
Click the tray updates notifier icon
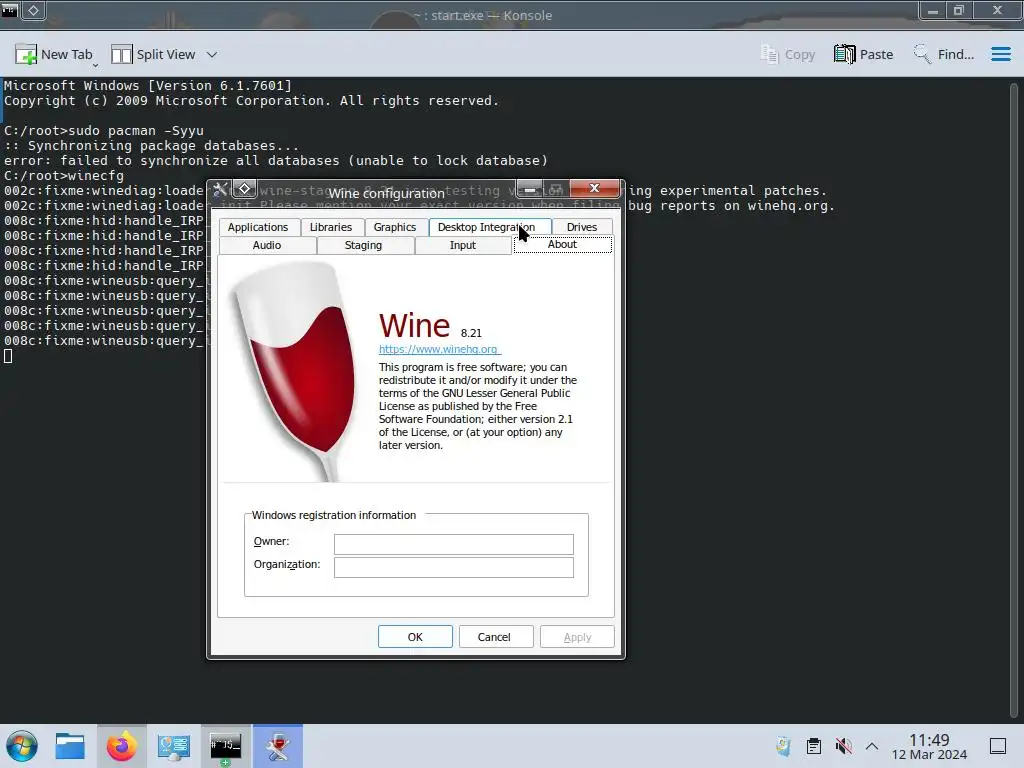(x=784, y=746)
